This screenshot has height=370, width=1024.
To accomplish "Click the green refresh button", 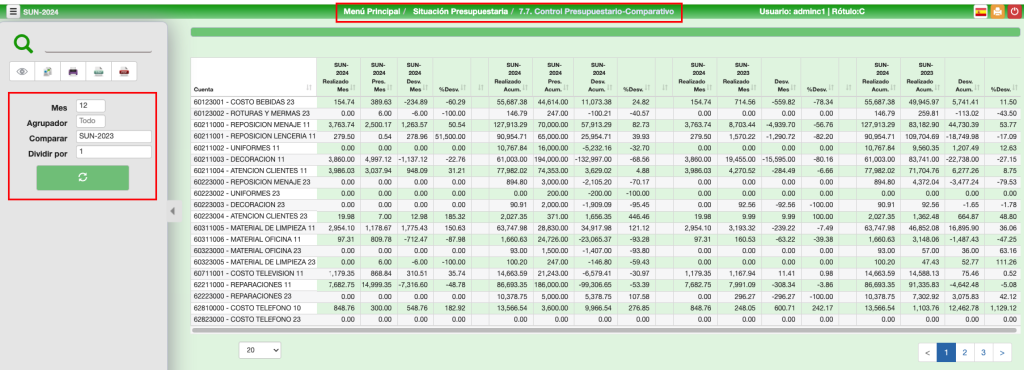I will tap(82, 177).
